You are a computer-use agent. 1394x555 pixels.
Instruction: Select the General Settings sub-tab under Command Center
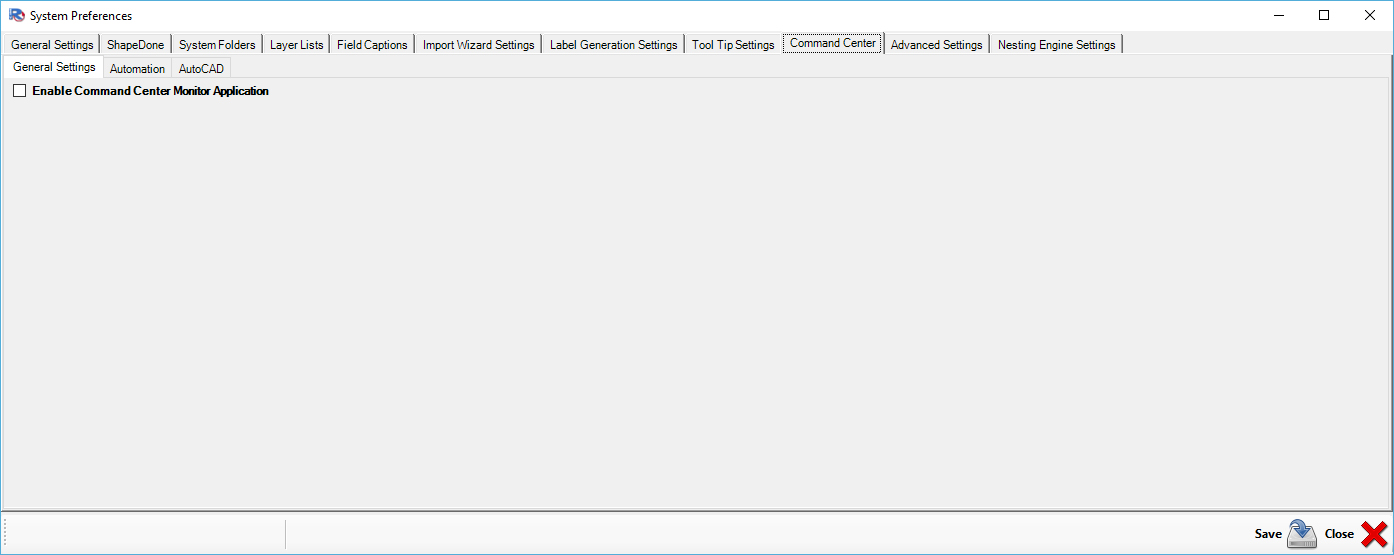54,67
